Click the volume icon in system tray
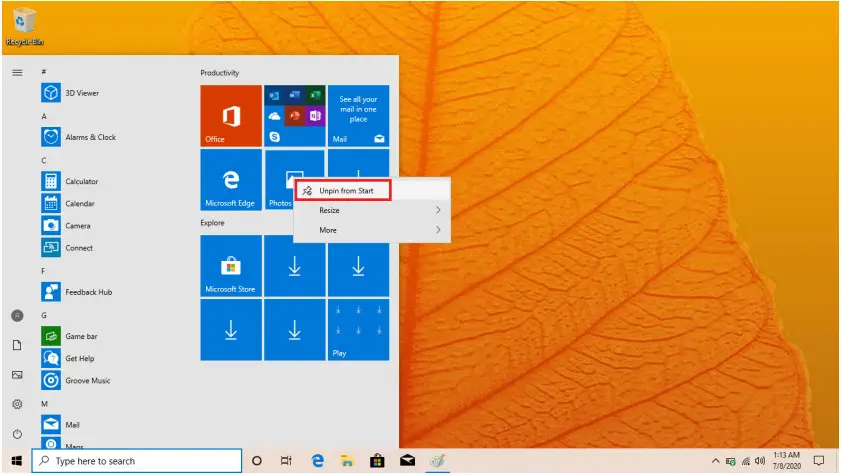This screenshot has height=475, width=841. pos(759,461)
